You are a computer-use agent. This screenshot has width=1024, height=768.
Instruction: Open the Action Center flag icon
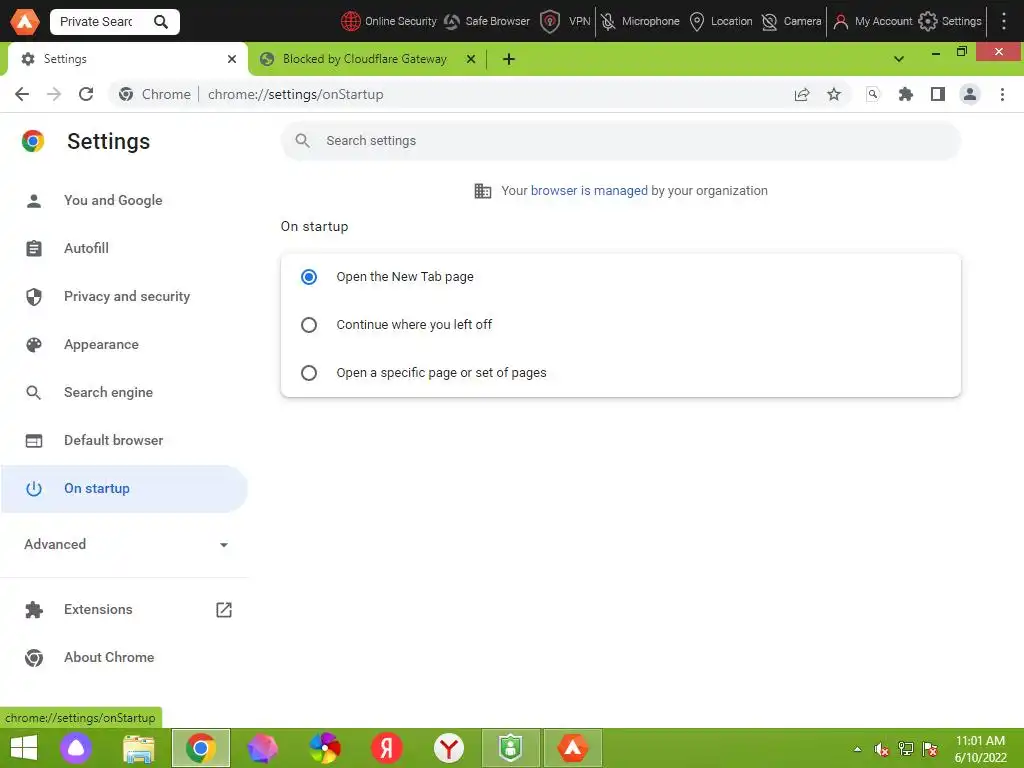(x=930, y=749)
